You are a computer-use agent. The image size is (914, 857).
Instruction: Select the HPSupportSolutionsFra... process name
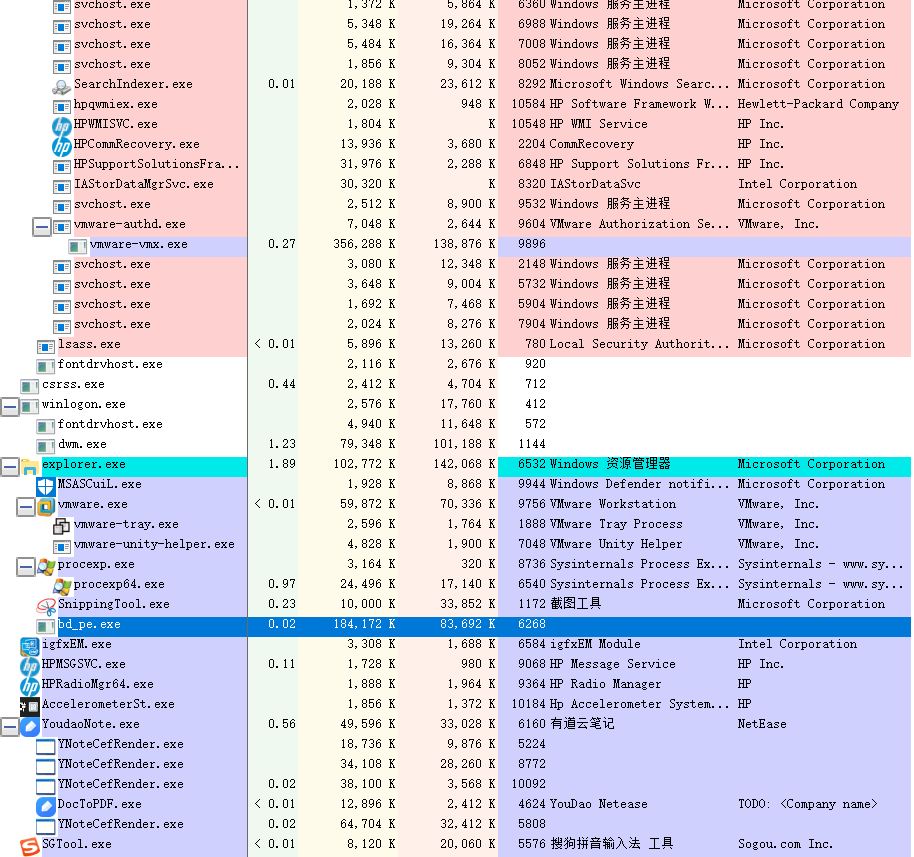pos(156,164)
